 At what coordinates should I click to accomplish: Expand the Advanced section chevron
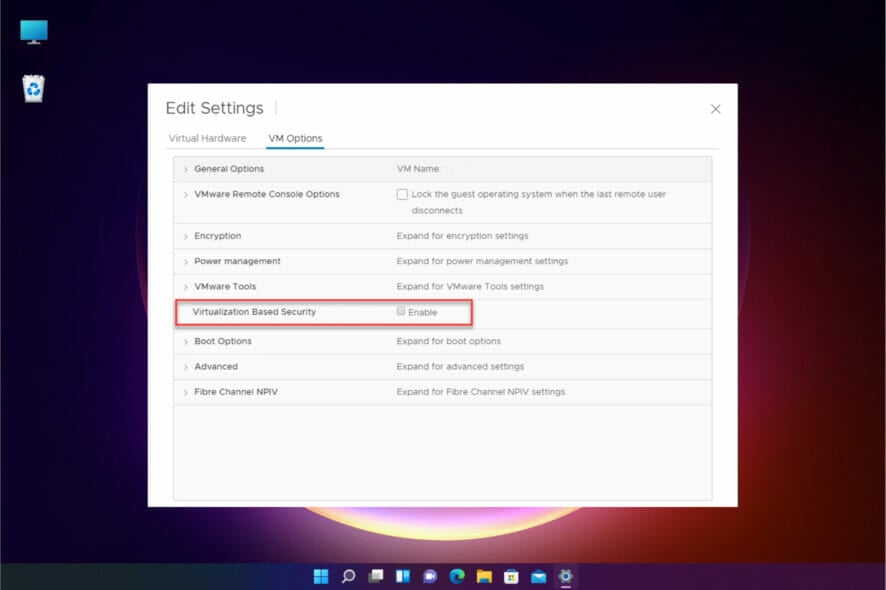tap(185, 367)
